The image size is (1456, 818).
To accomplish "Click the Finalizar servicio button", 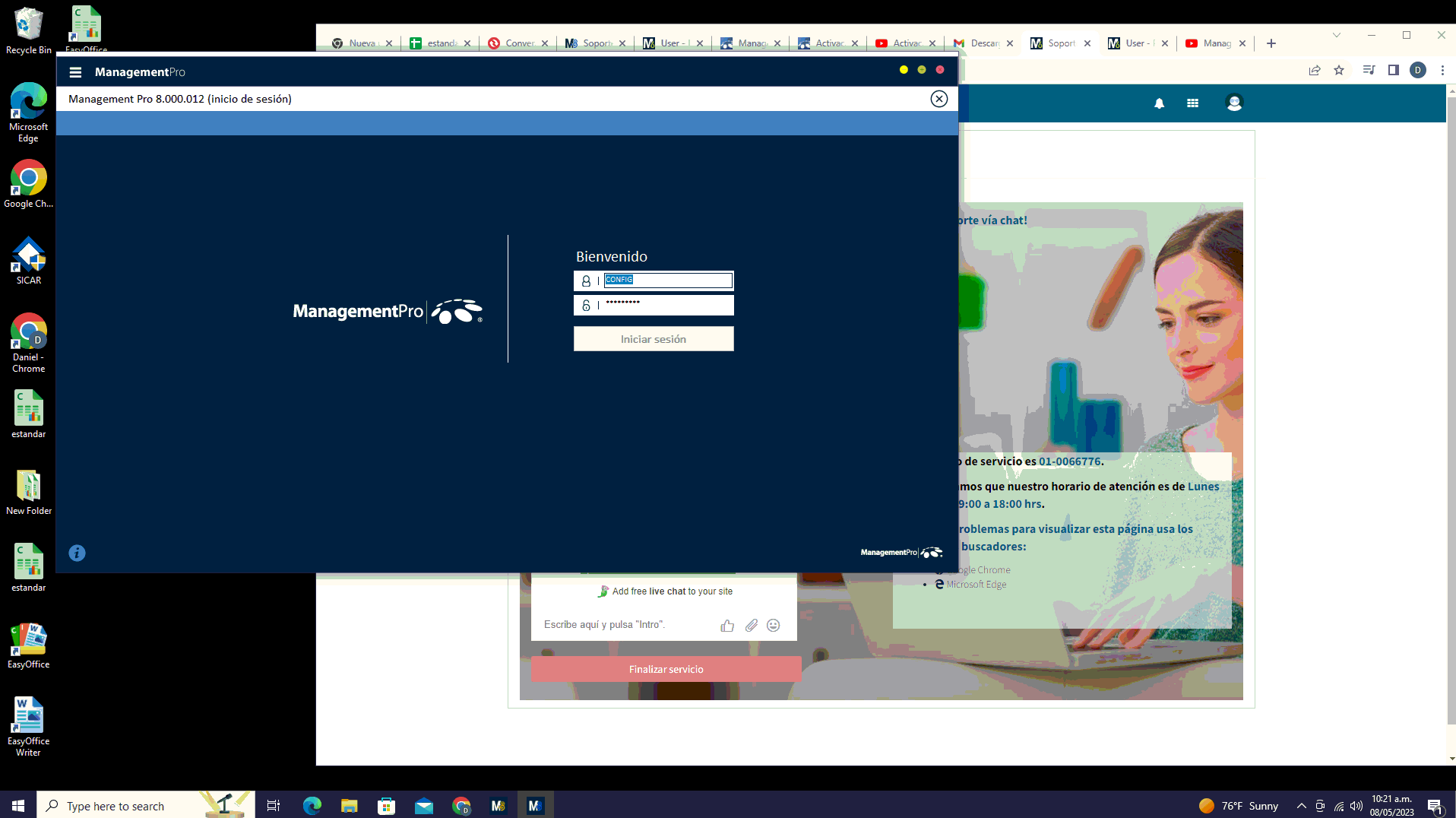I will (666, 669).
